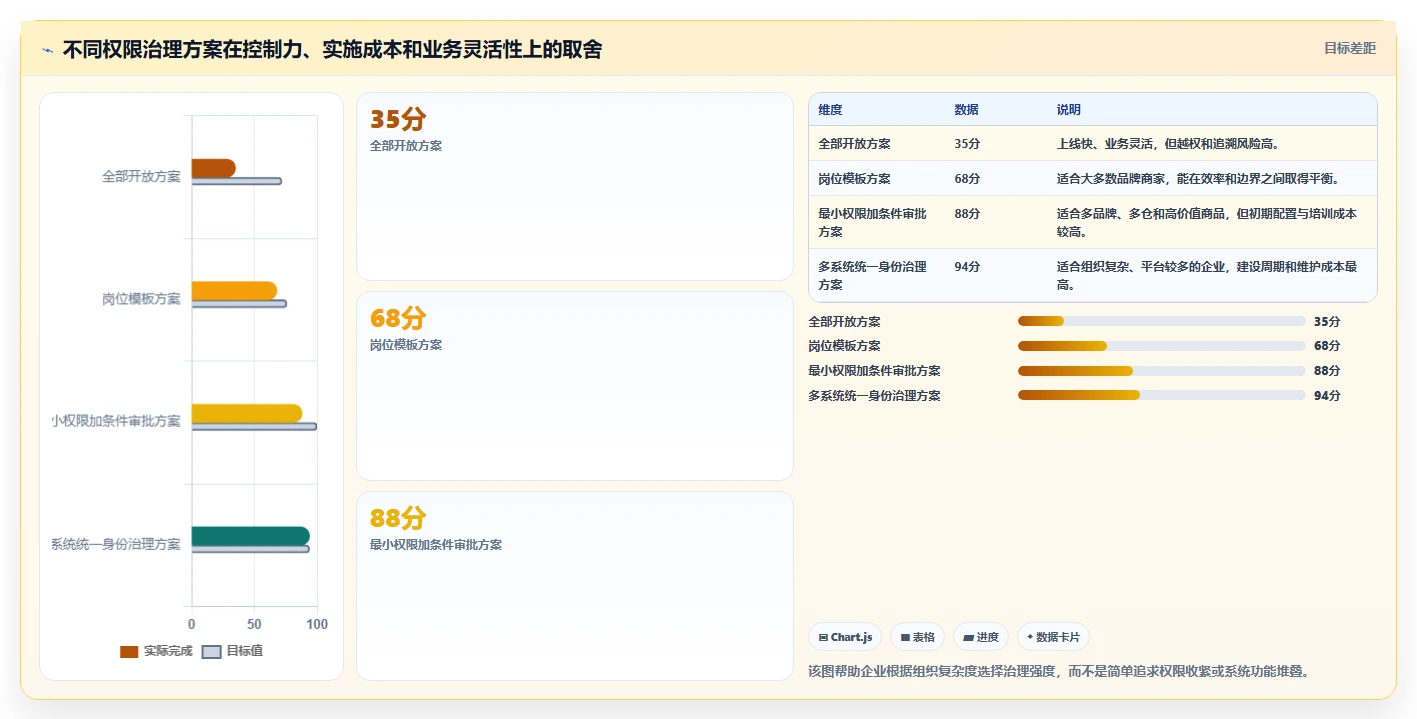1417x719 pixels.
Task: Click the 35分 value beside the progress bar
Action: (x=1327, y=322)
